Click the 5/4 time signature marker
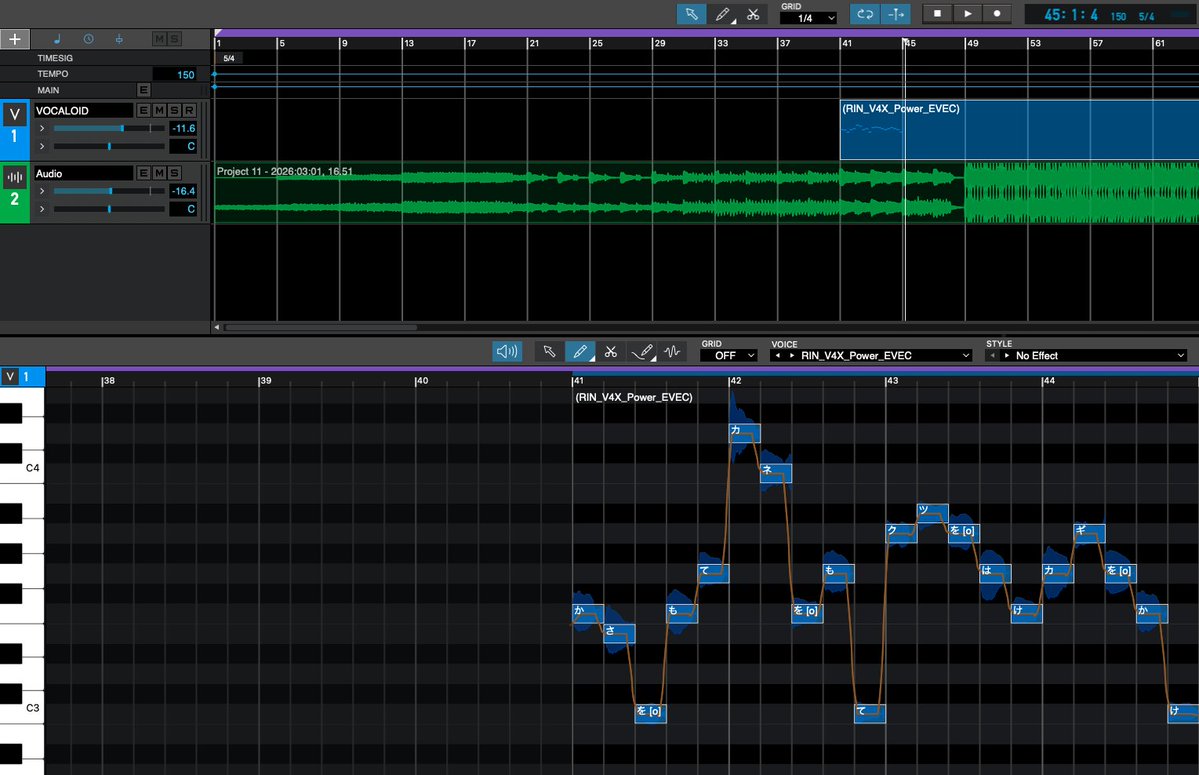The height and width of the screenshot is (775, 1199). [x=229, y=58]
